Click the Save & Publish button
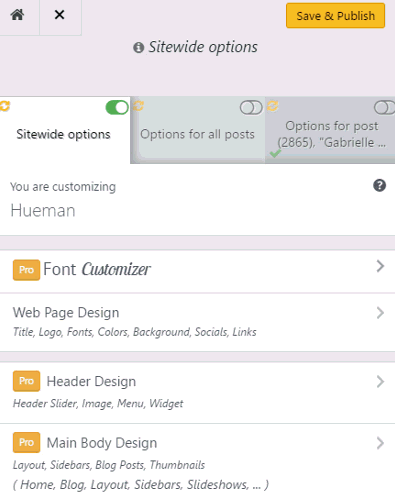Image resolution: width=395 pixels, height=496 pixels. click(x=335, y=16)
